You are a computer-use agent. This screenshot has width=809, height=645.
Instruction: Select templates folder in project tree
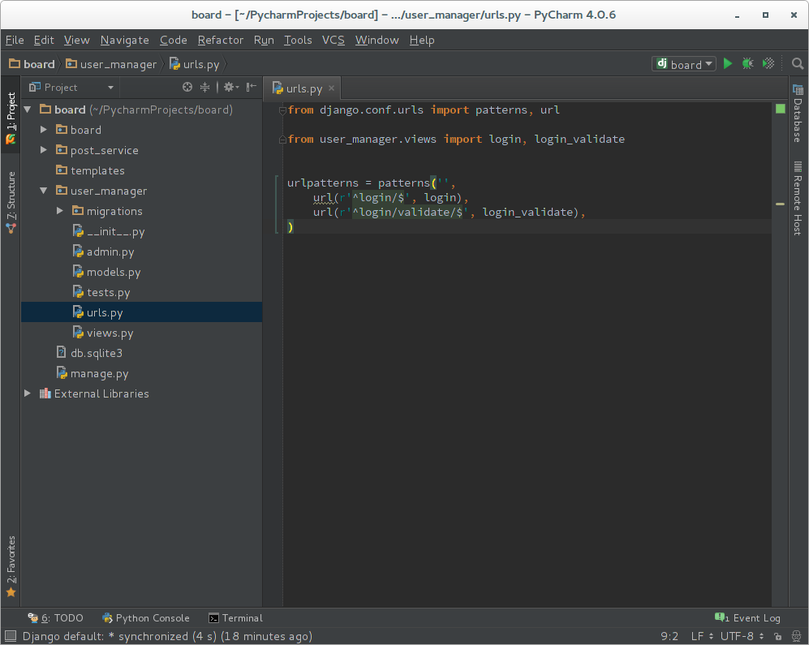point(90,170)
